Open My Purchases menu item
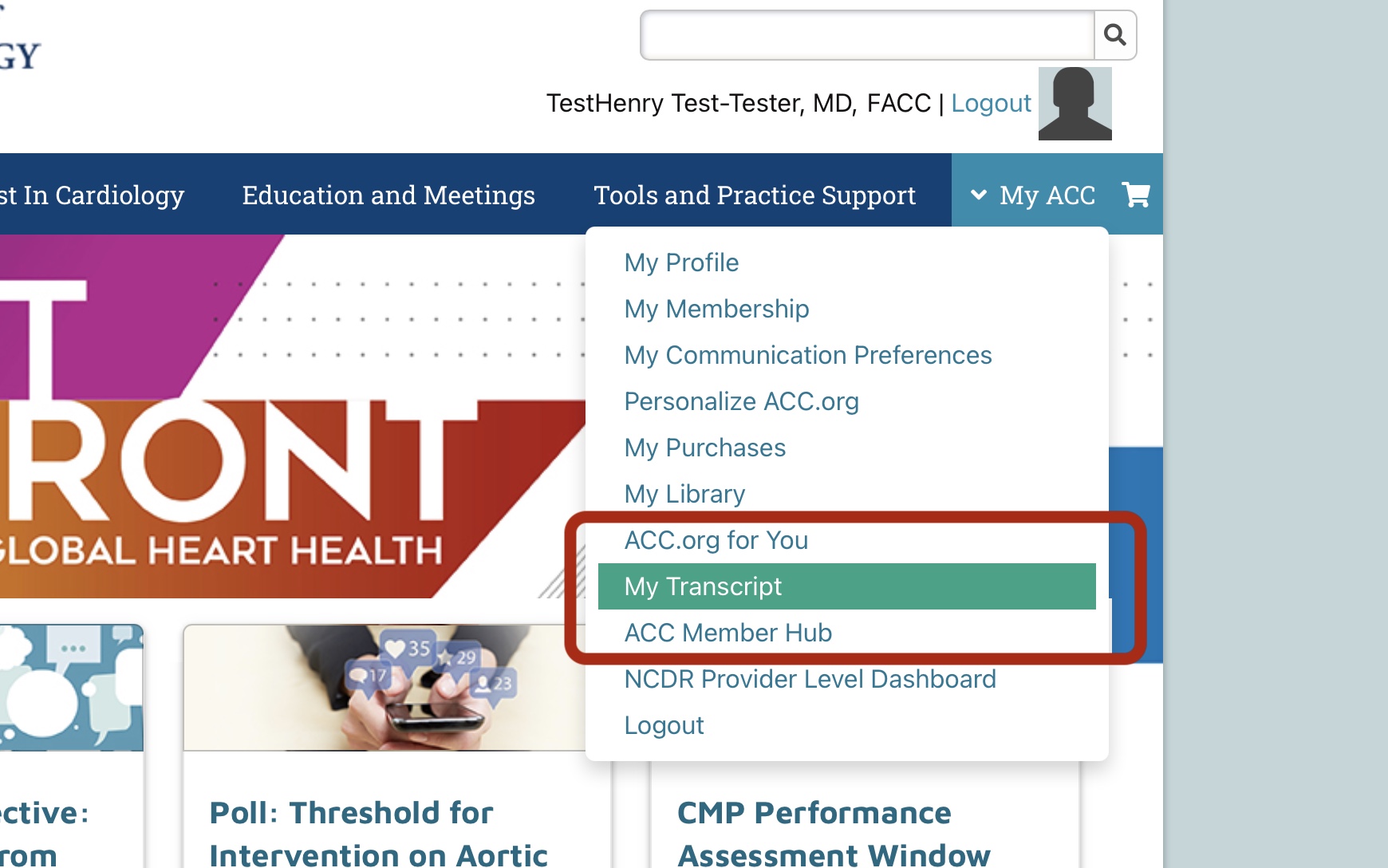1388x868 pixels. click(x=704, y=448)
